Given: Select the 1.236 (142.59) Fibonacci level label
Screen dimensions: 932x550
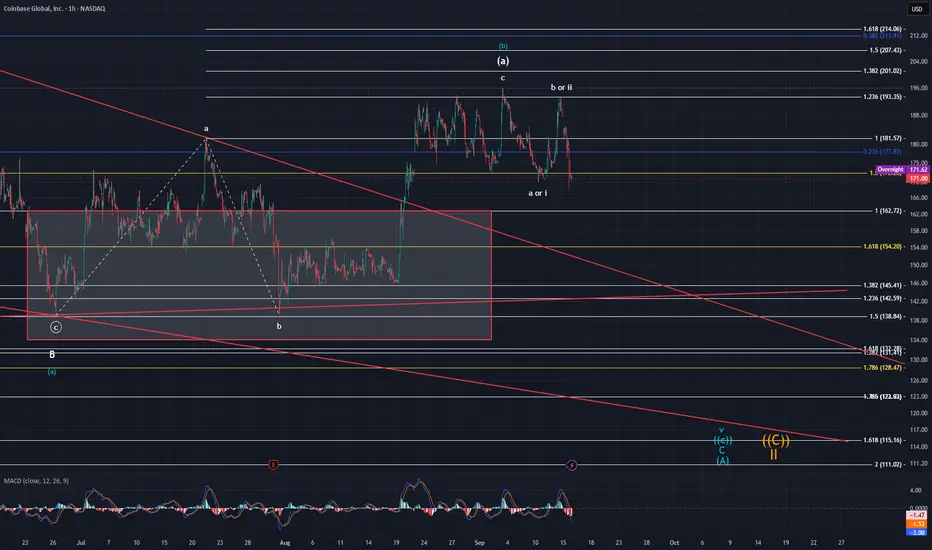Looking at the screenshot, I should 883,298.
